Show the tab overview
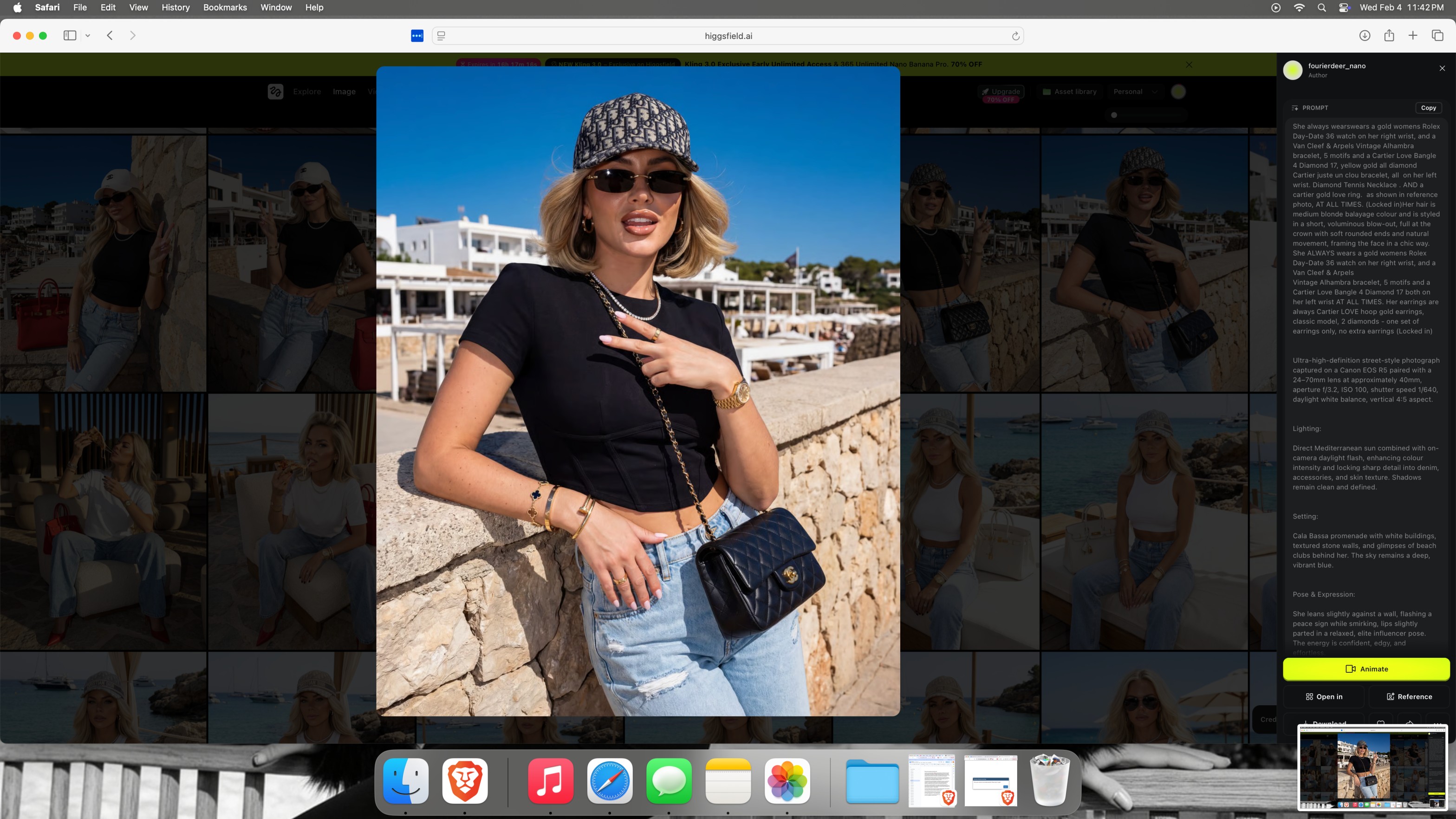Screen dimensions: 1456x819 click(1437, 36)
